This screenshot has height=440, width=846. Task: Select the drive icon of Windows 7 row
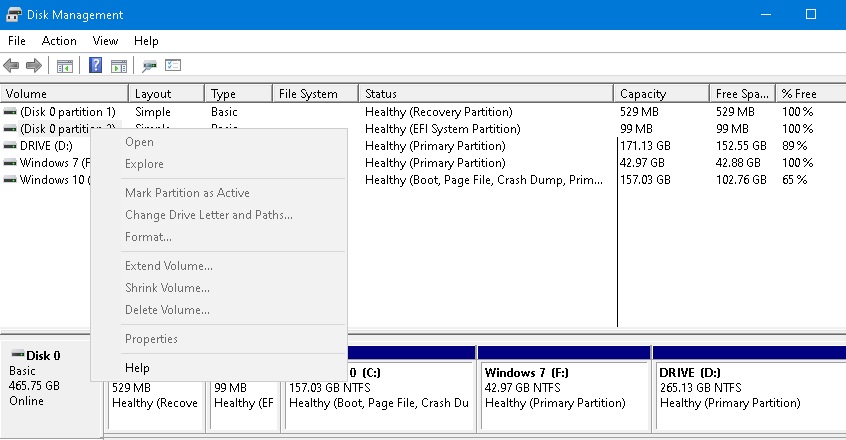(10, 163)
